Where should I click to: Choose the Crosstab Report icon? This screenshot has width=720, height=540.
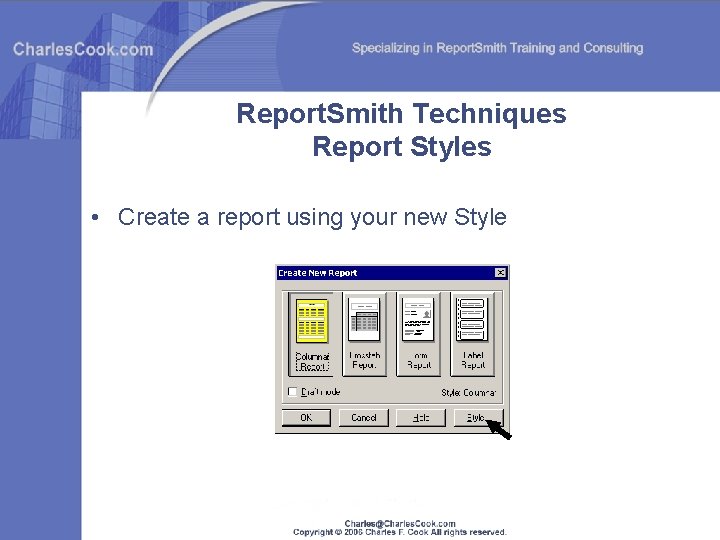[365, 334]
